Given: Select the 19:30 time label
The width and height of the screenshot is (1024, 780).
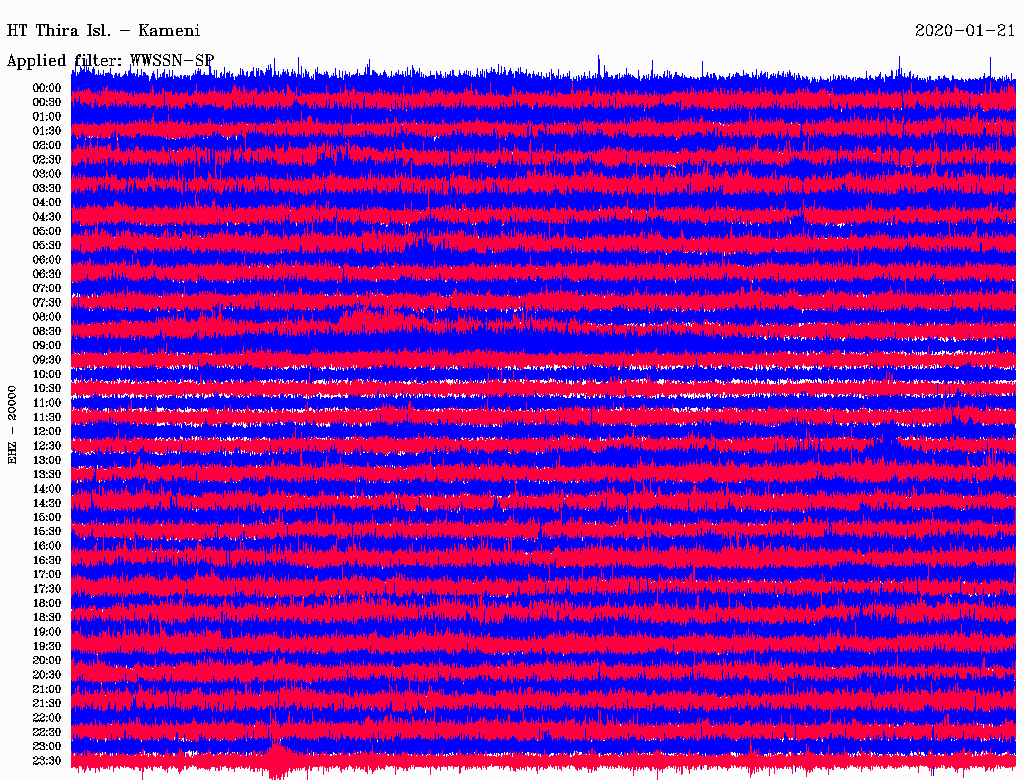Looking at the screenshot, I should (47, 646).
